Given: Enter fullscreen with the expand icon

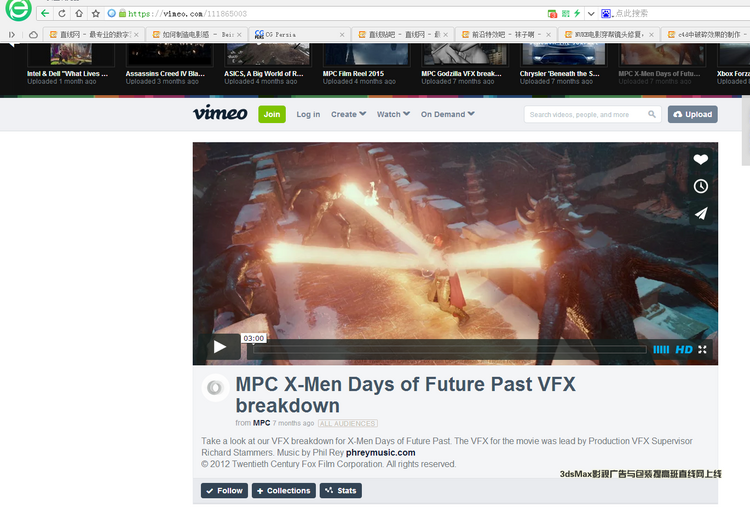Looking at the screenshot, I should 702,350.
